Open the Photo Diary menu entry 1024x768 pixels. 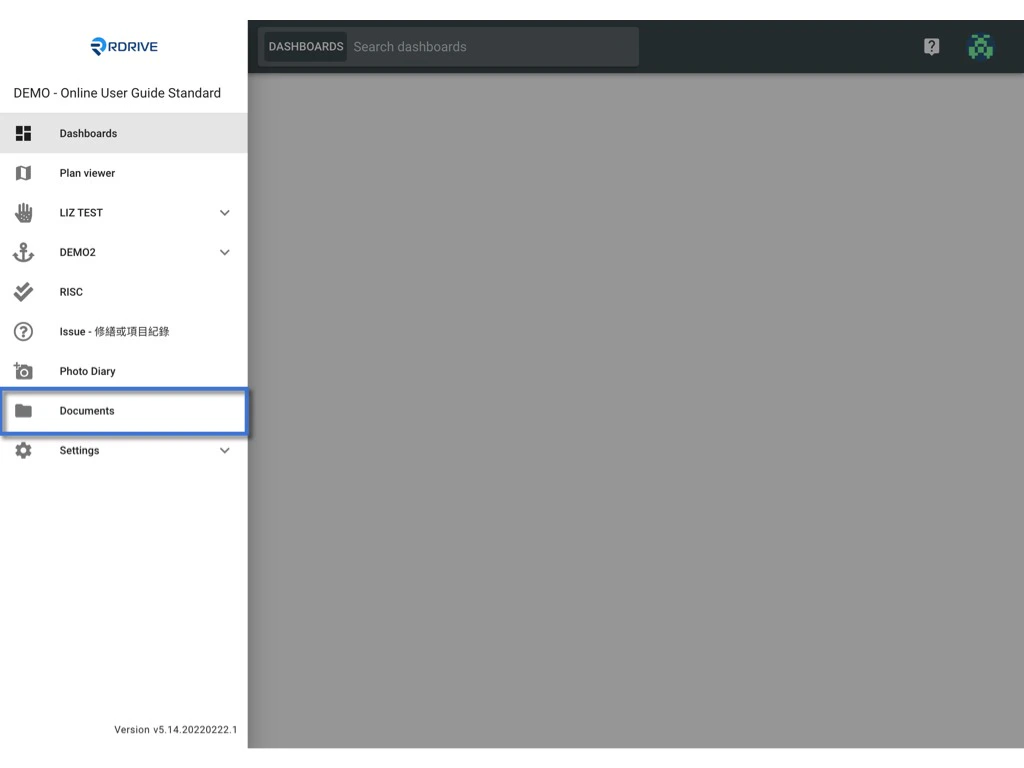(x=87, y=371)
